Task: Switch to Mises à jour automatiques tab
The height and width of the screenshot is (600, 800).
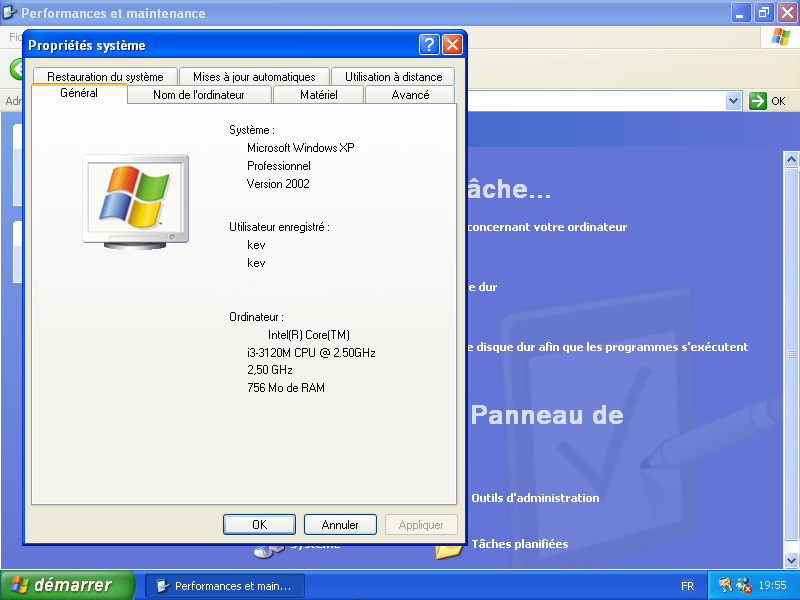Action: coord(254,77)
